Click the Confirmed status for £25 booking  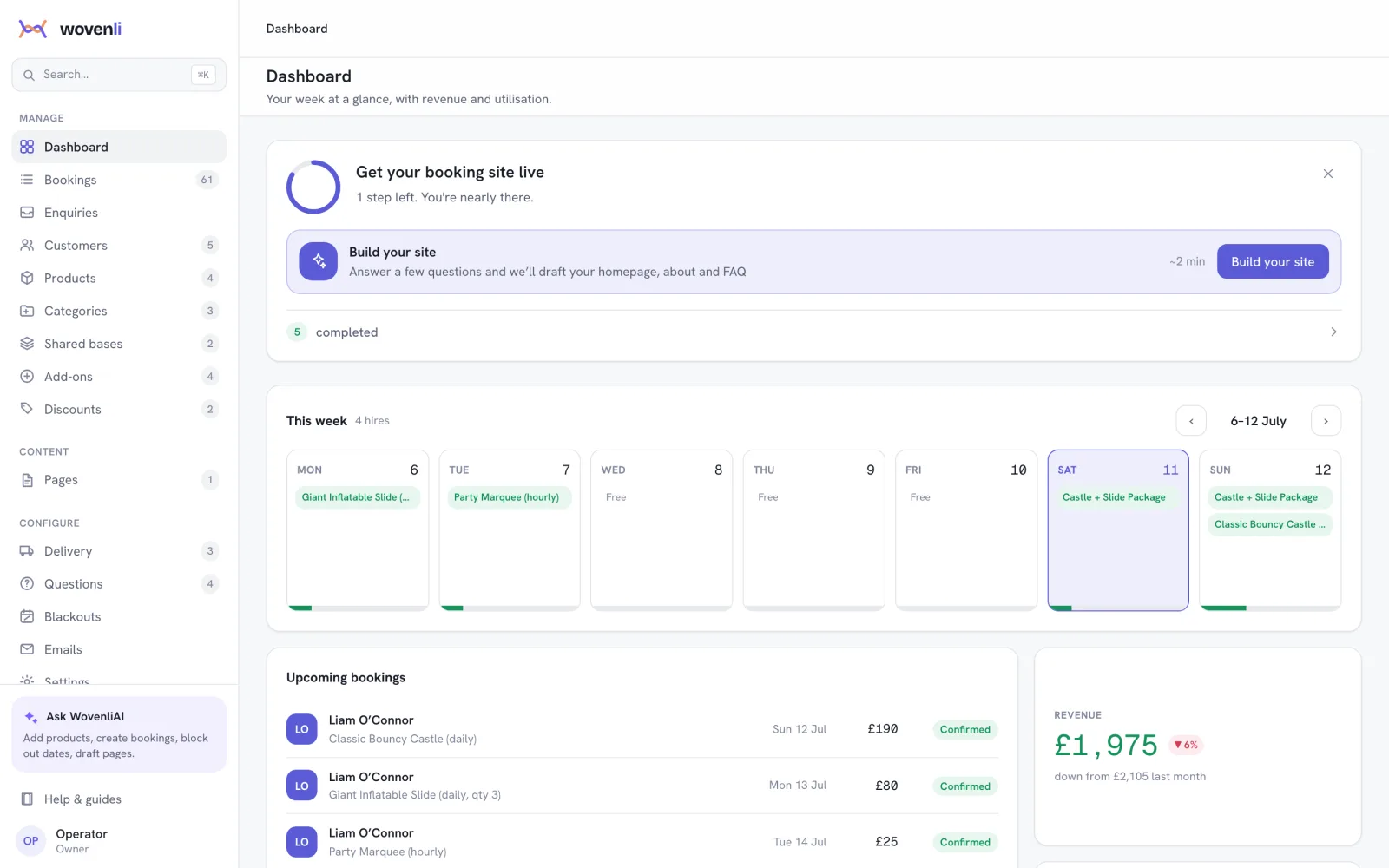pos(965,842)
